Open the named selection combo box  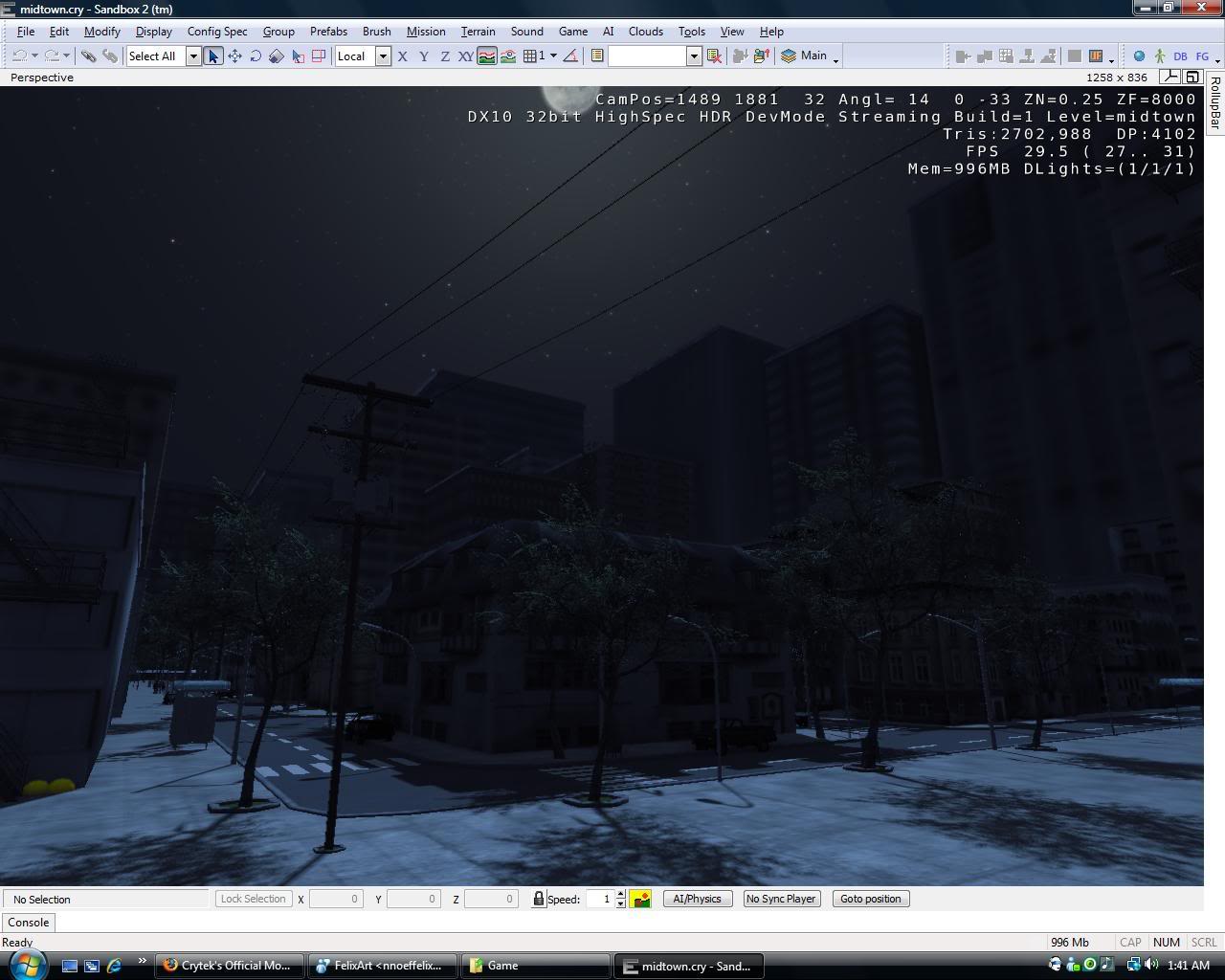click(x=655, y=56)
